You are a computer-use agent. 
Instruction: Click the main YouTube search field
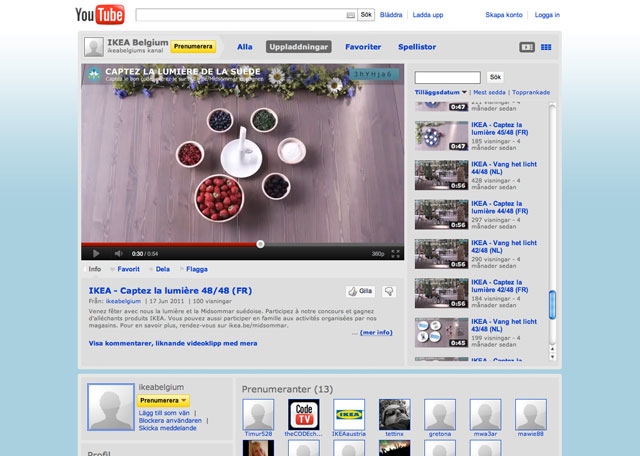tap(246, 15)
